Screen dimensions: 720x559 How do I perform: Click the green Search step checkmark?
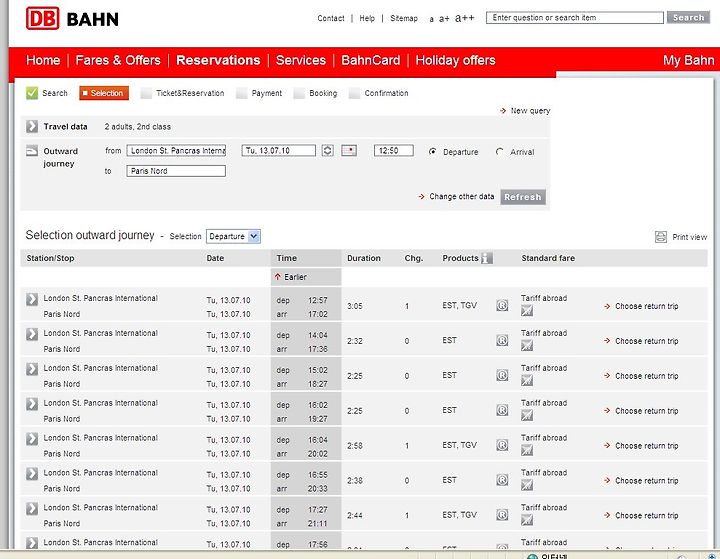(32, 93)
